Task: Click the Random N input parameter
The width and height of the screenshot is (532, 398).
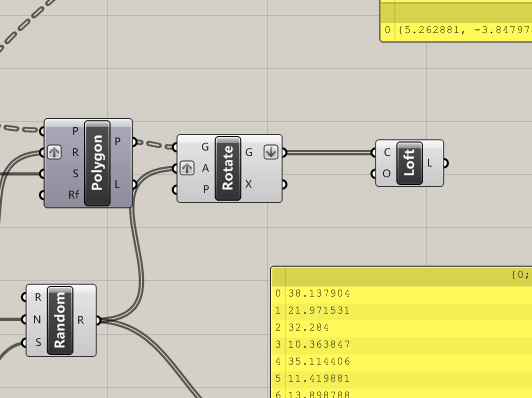Action: [37, 320]
